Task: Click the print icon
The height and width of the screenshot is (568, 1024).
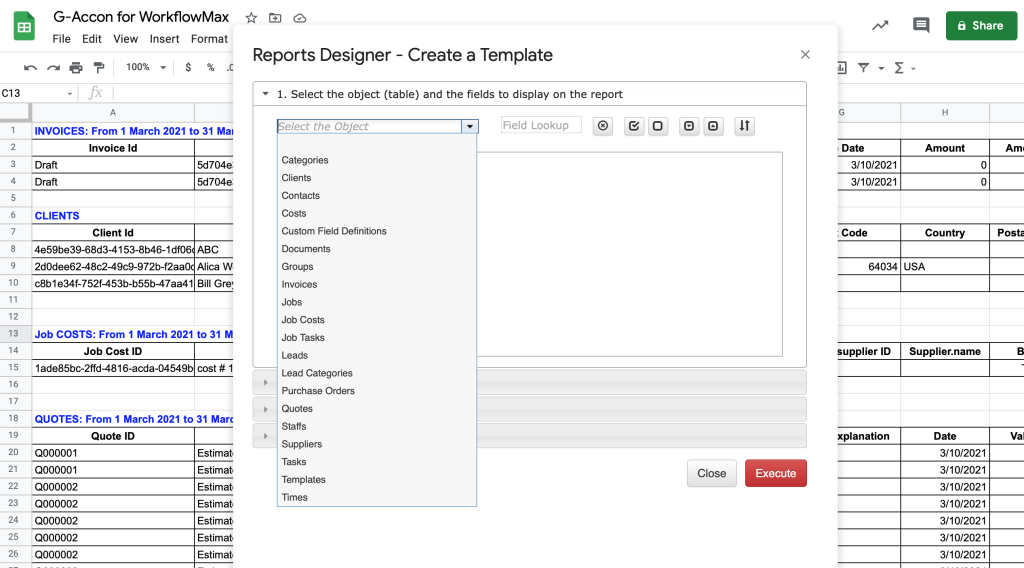Action: [76, 67]
